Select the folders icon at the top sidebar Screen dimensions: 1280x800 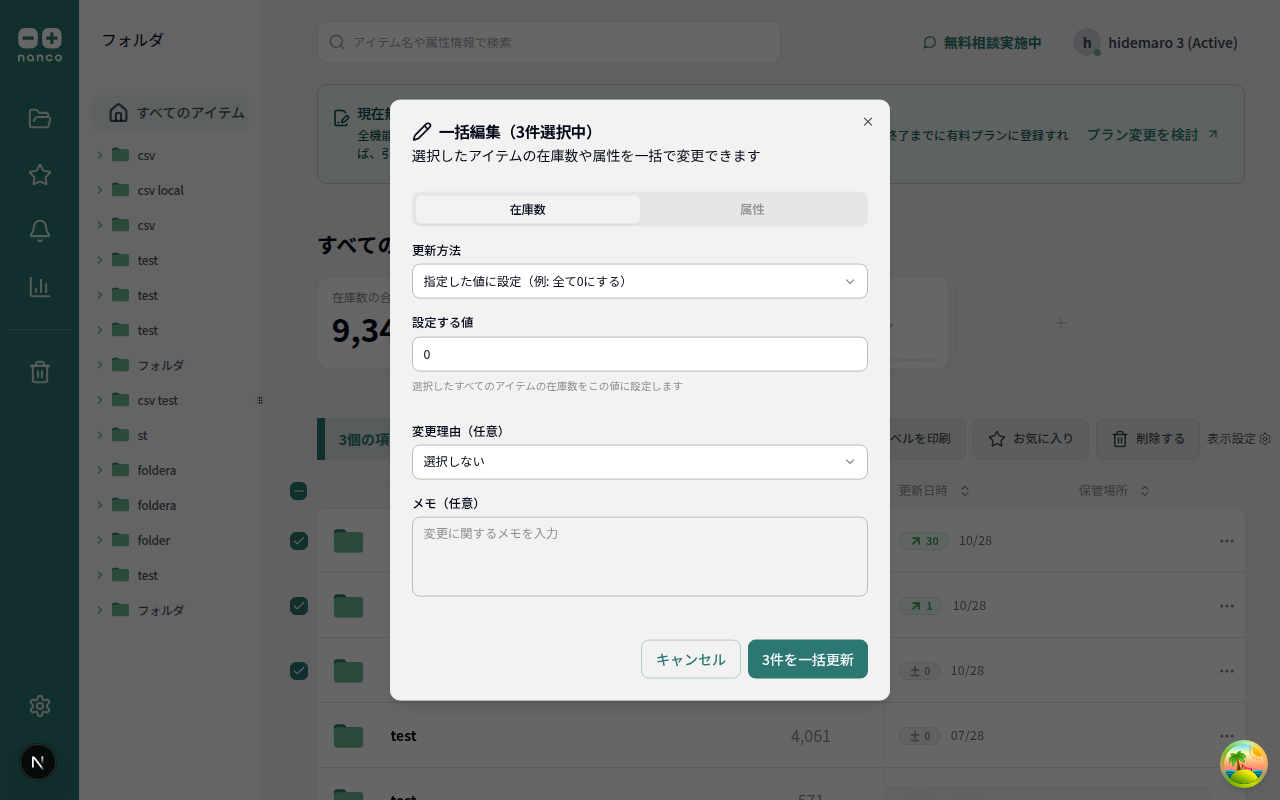[39, 118]
